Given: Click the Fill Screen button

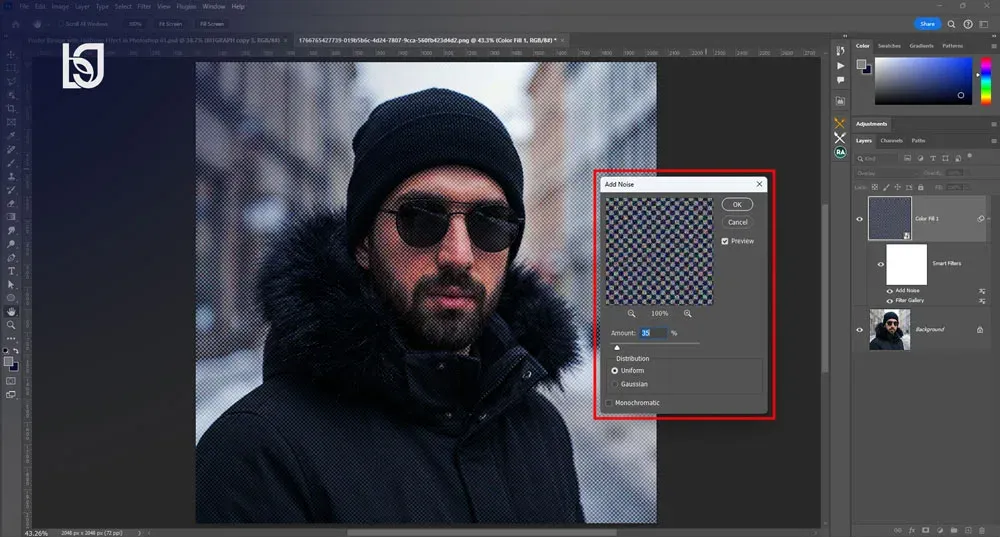Looking at the screenshot, I should [212, 24].
